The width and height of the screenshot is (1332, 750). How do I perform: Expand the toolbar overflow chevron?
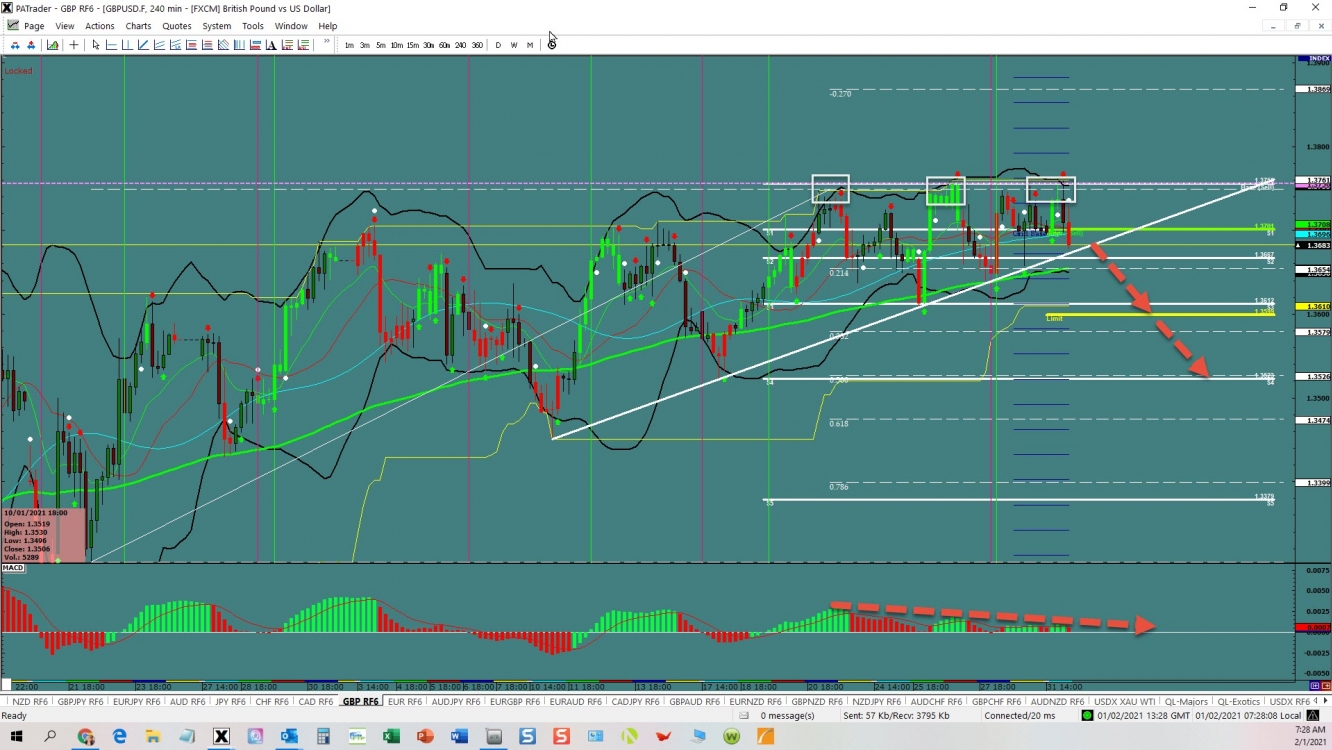pyautogui.click(x=326, y=42)
